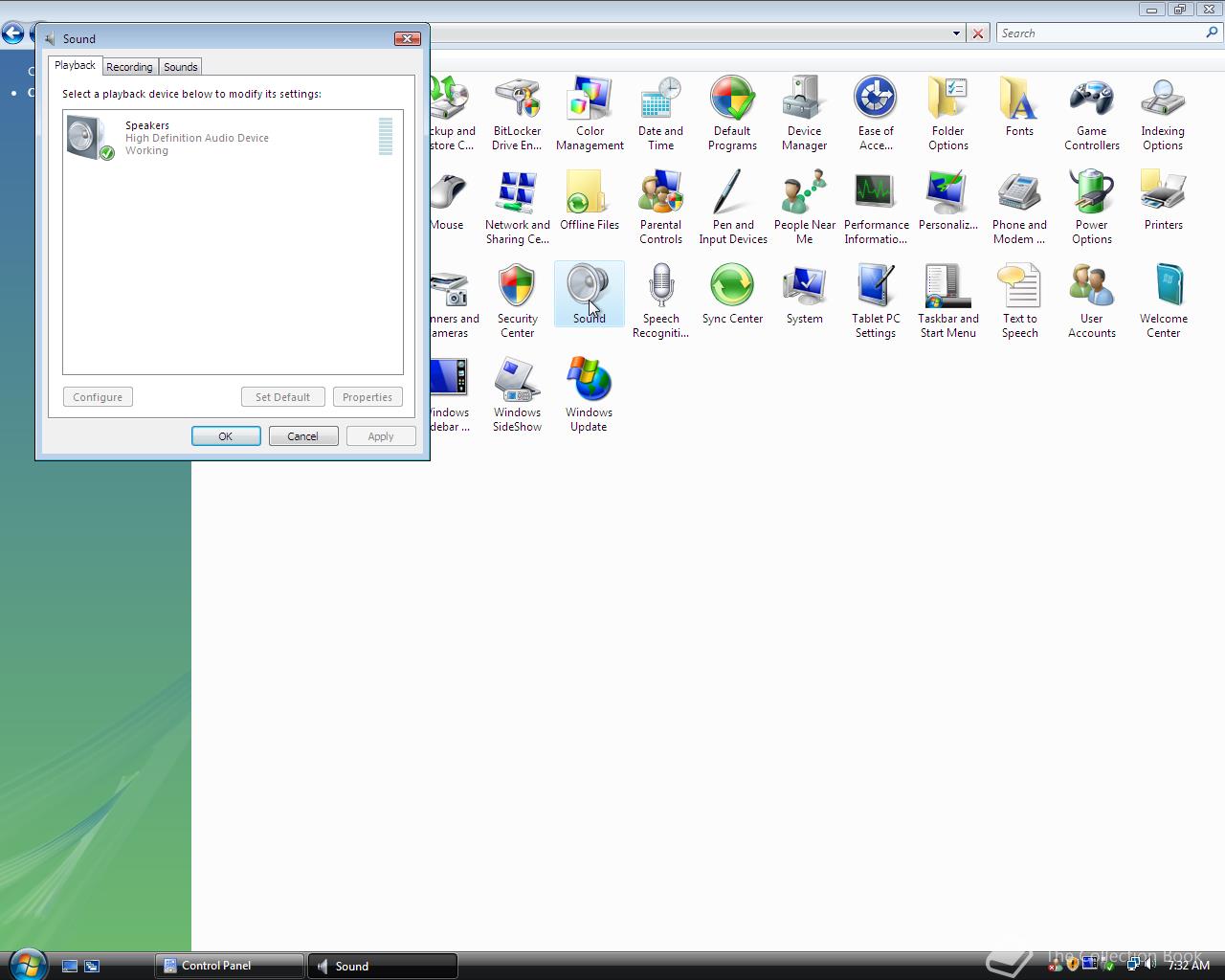Open User Accounts
This screenshot has width=1225, height=980.
[x=1091, y=301]
